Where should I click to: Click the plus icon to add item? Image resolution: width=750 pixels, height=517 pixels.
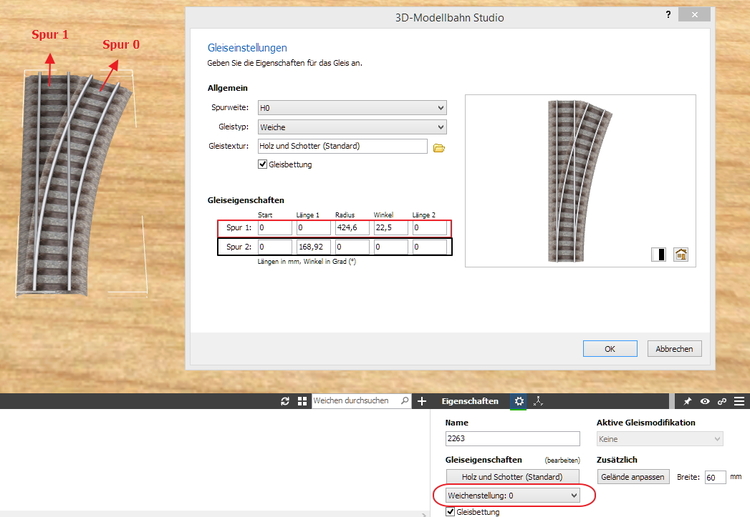pos(422,401)
